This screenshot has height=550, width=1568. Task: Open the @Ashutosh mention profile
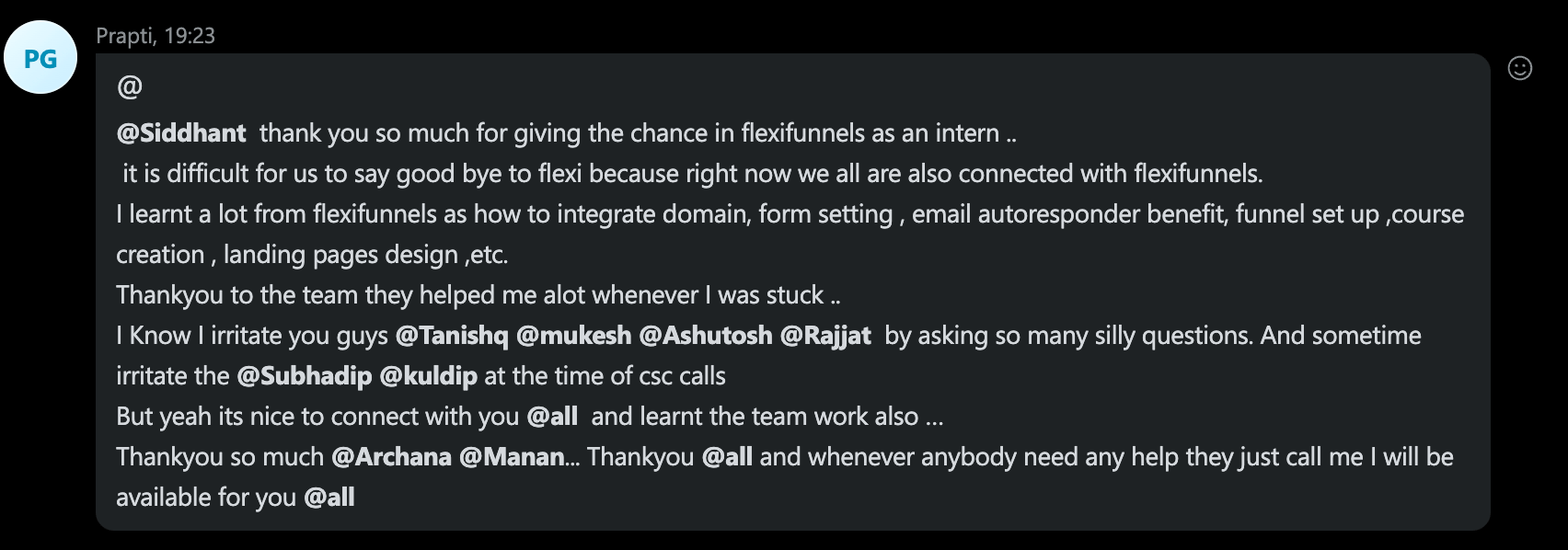coord(706,336)
